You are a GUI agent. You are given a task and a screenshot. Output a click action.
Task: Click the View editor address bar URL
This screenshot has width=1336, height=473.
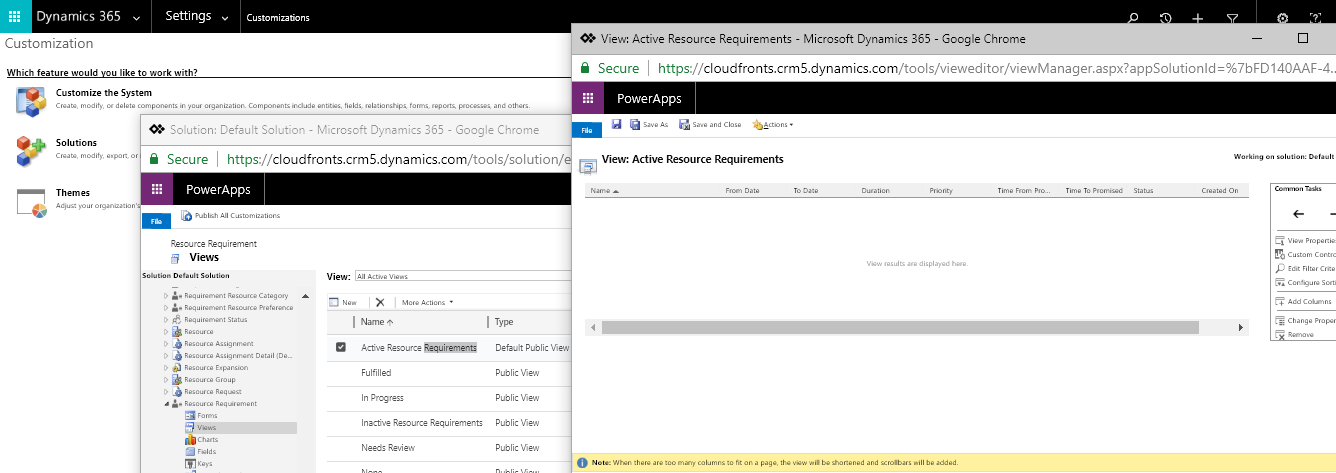996,68
